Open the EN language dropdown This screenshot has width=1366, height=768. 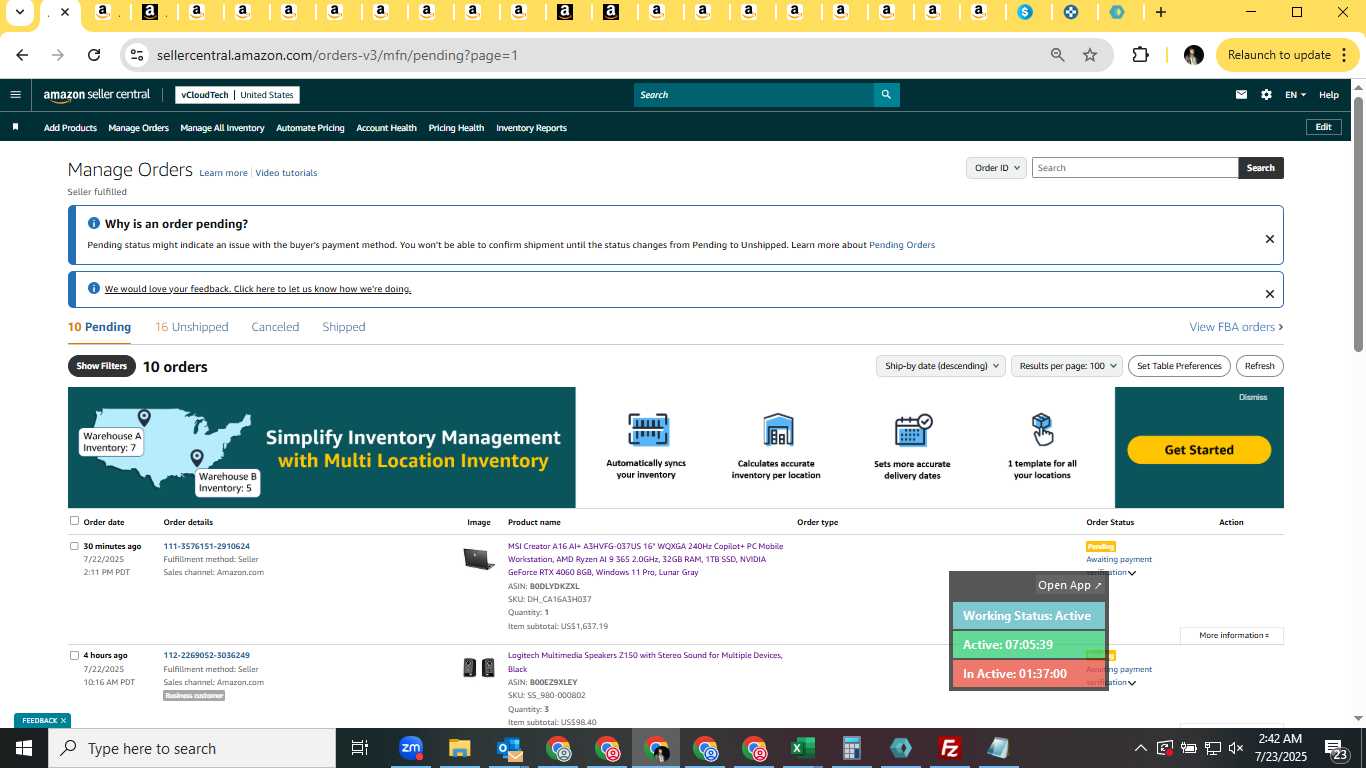tap(1295, 95)
